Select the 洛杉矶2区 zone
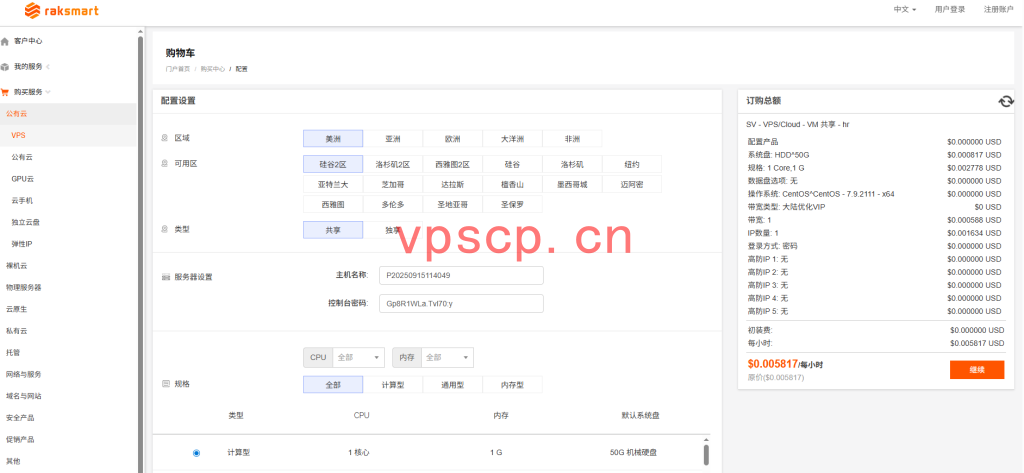The image size is (1024, 473). click(x=393, y=164)
